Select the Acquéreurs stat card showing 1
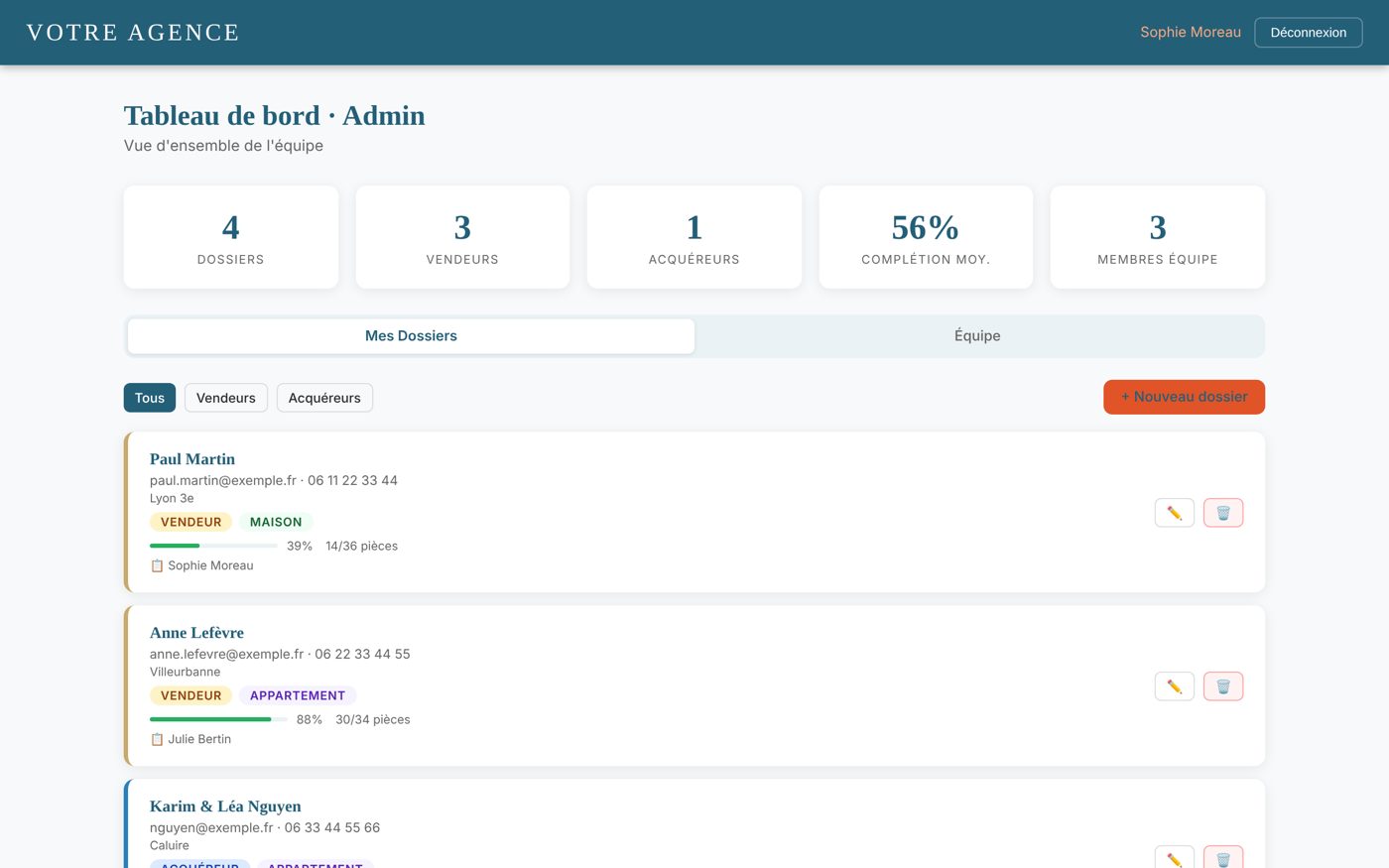The width and height of the screenshot is (1389, 868). tap(694, 237)
